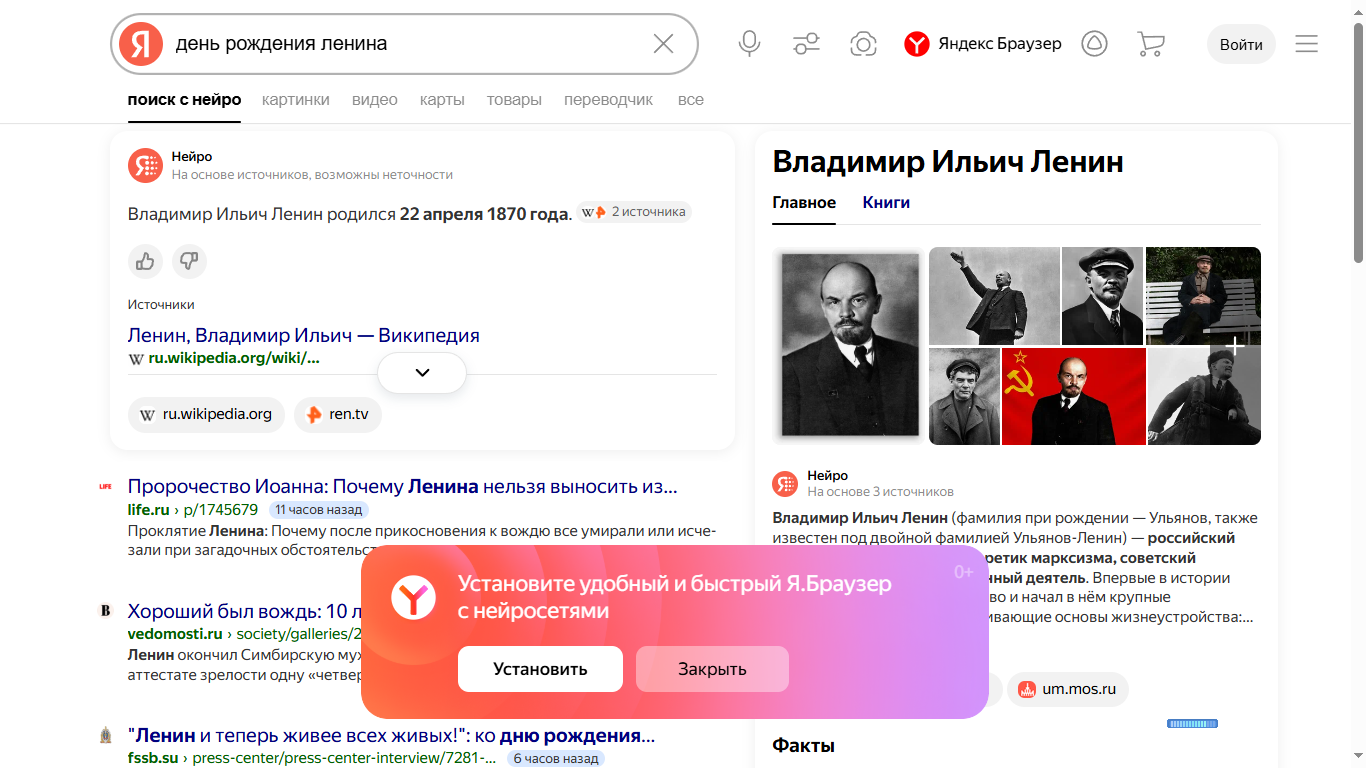The height and width of the screenshot is (768, 1366).
Task: Click the microphone voice search icon
Action: click(x=749, y=43)
